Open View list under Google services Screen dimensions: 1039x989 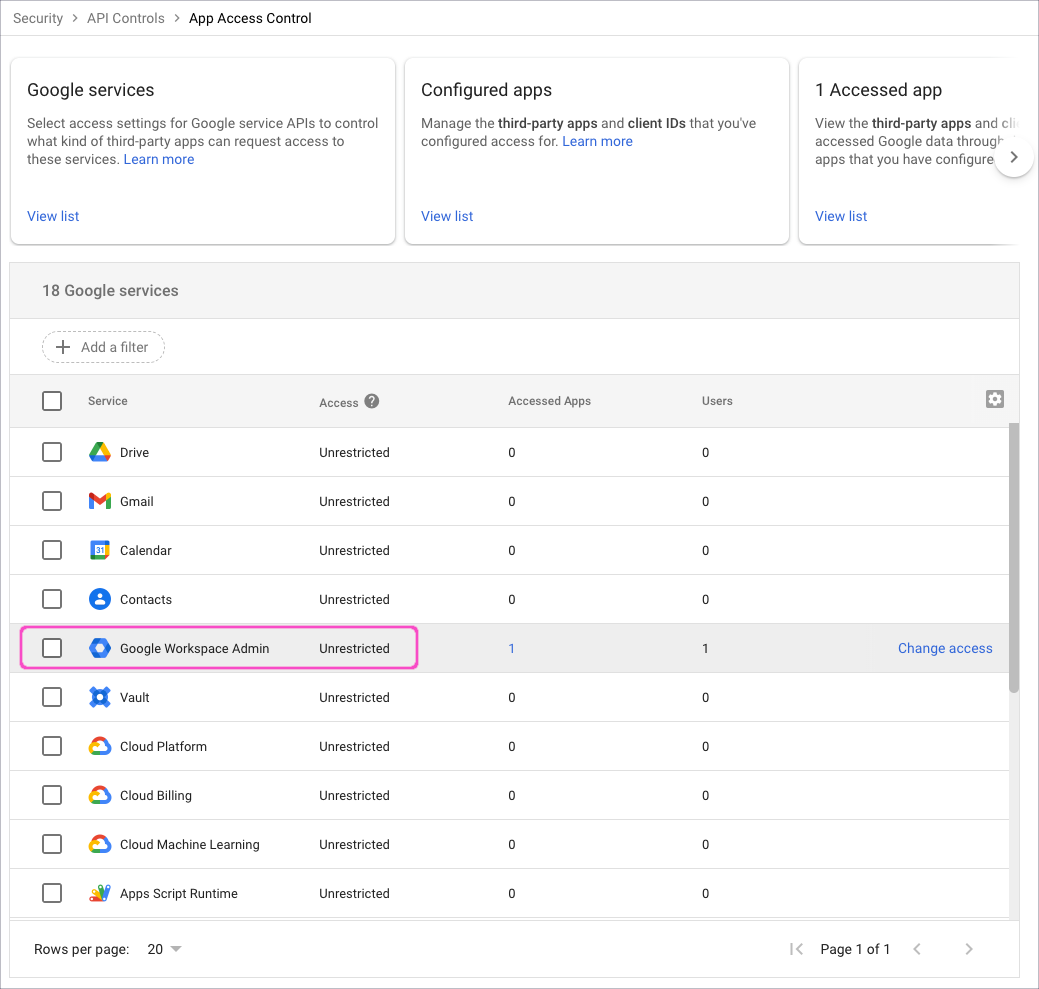point(53,216)
